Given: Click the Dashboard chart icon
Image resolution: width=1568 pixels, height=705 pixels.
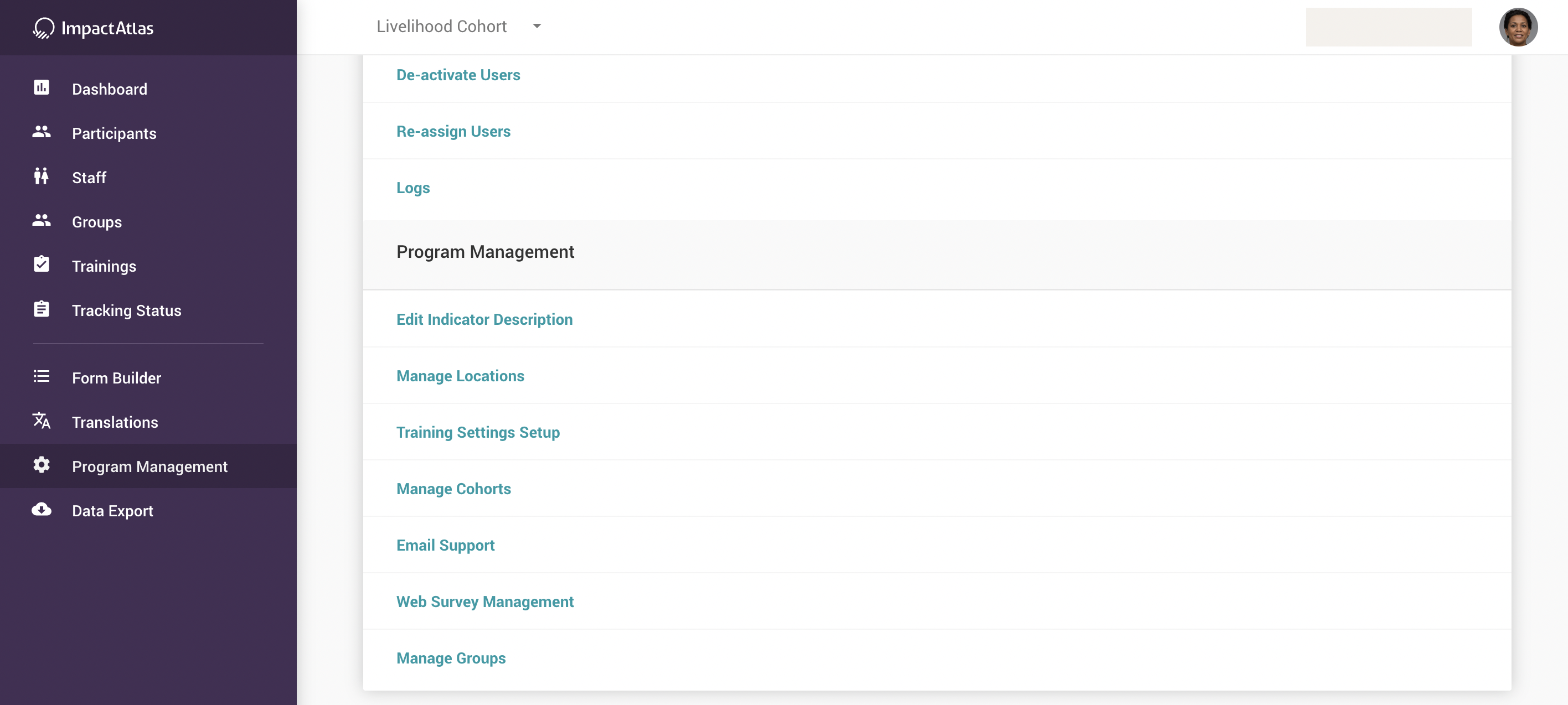Looking at the screenshot, I should [42, 87].
